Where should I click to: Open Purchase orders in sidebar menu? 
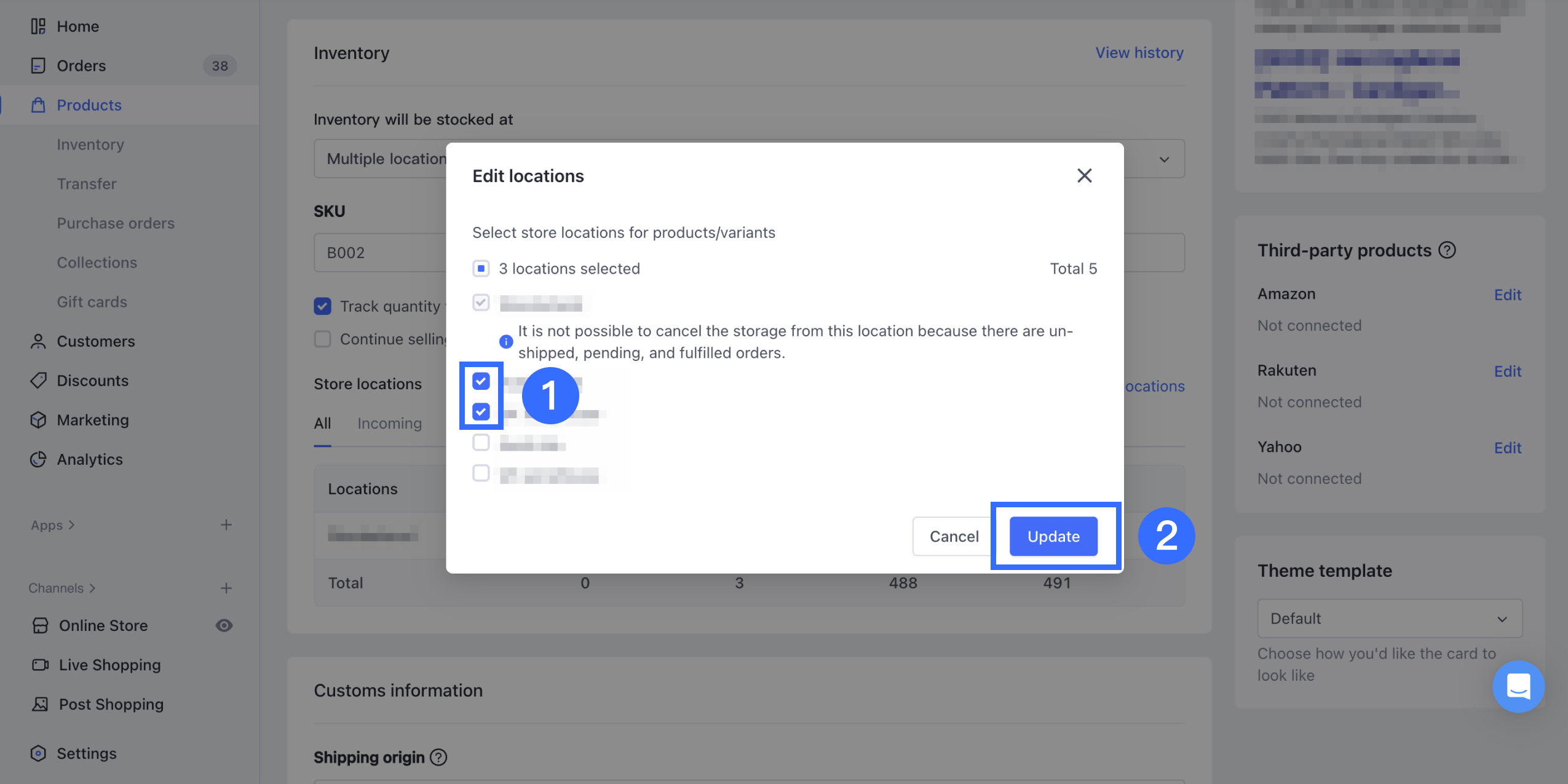(116, 223)
